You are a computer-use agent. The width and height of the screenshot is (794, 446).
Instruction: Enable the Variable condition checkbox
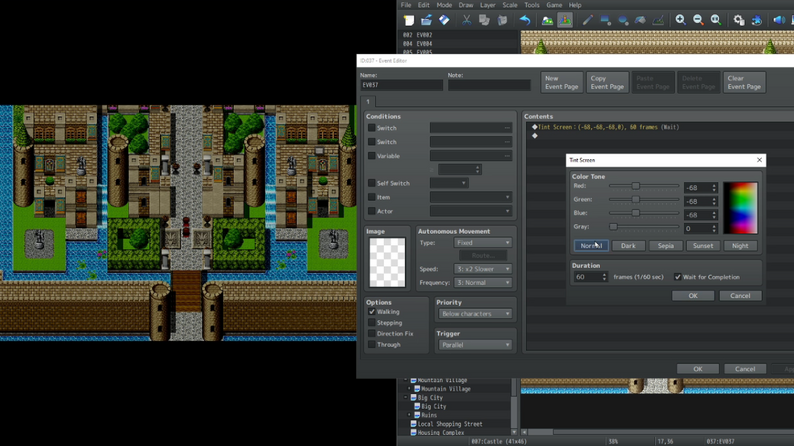372,156
